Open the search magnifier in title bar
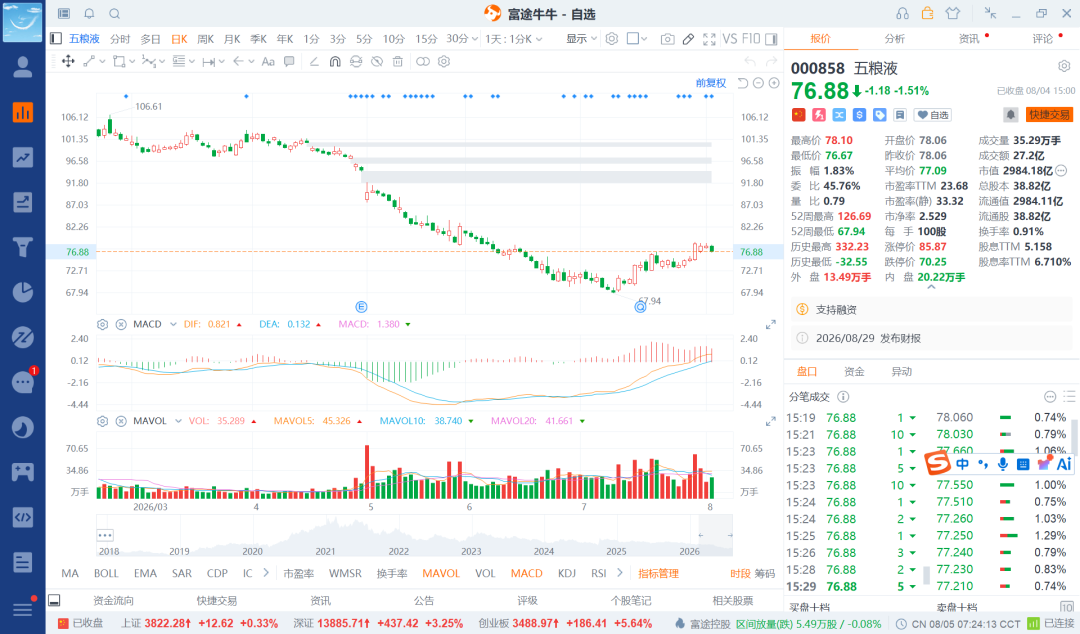Image resolution: width=1080 pixels, height=634 pixels. tap(115, 14)
